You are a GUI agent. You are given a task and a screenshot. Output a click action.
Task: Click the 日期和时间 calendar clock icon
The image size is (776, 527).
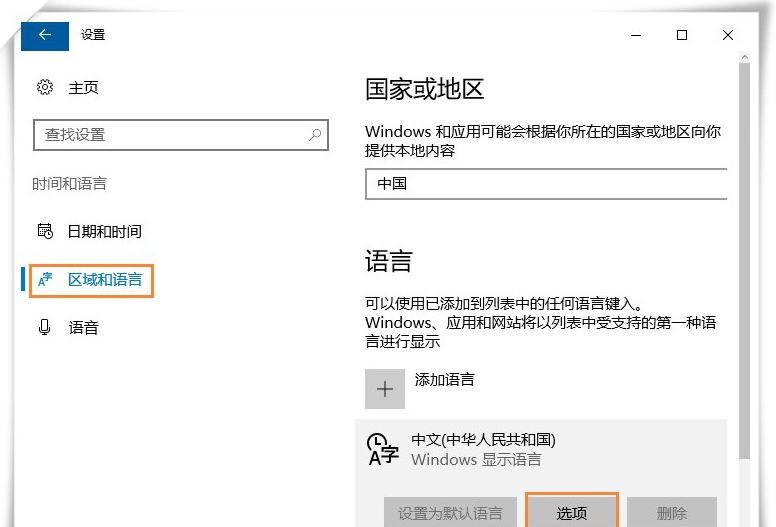point(45,231)
